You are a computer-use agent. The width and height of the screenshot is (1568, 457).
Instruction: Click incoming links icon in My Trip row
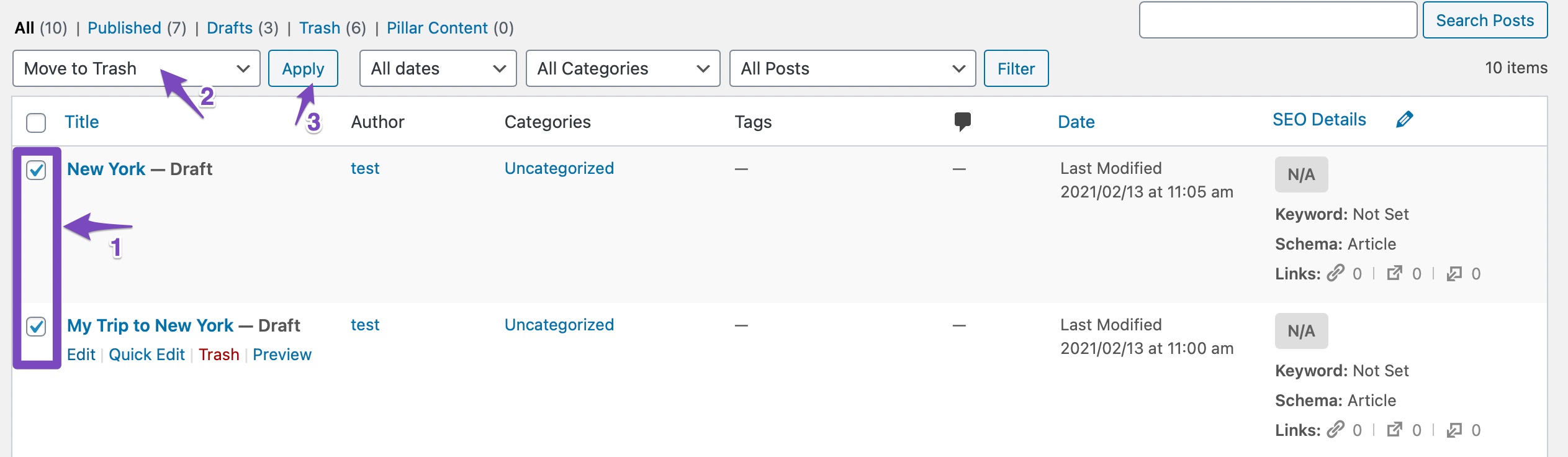(x=1454, y=430)
